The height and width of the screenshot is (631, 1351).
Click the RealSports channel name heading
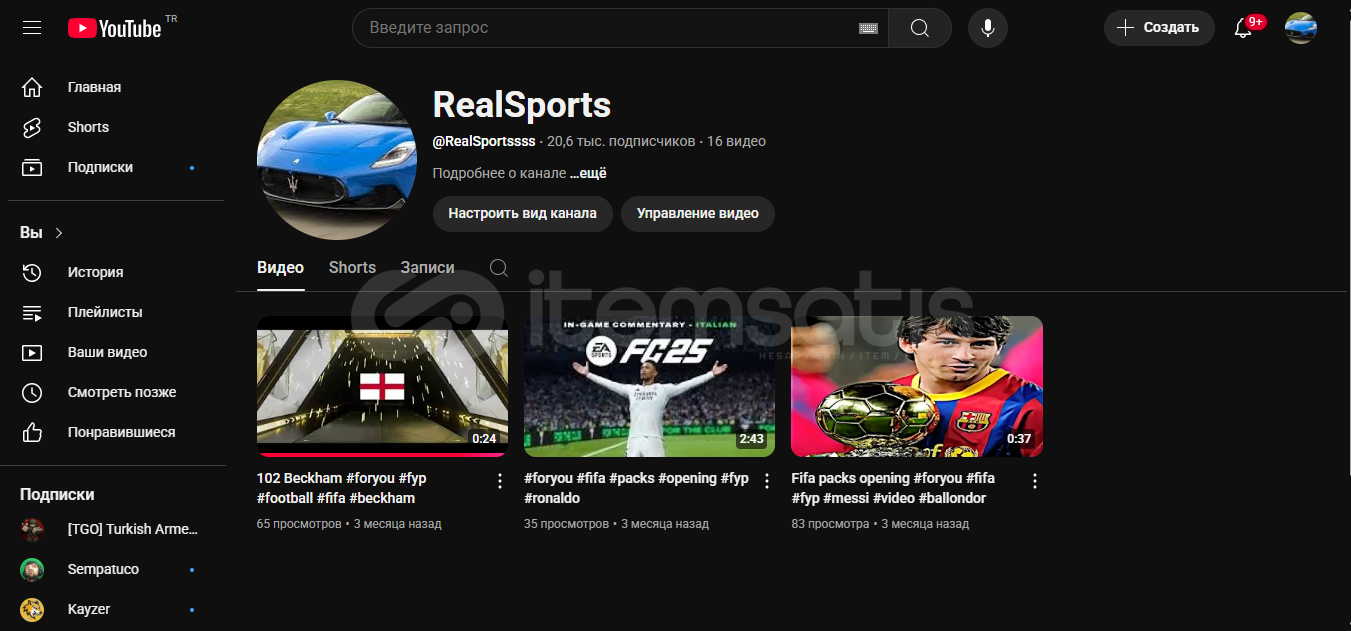click(521, 105)
